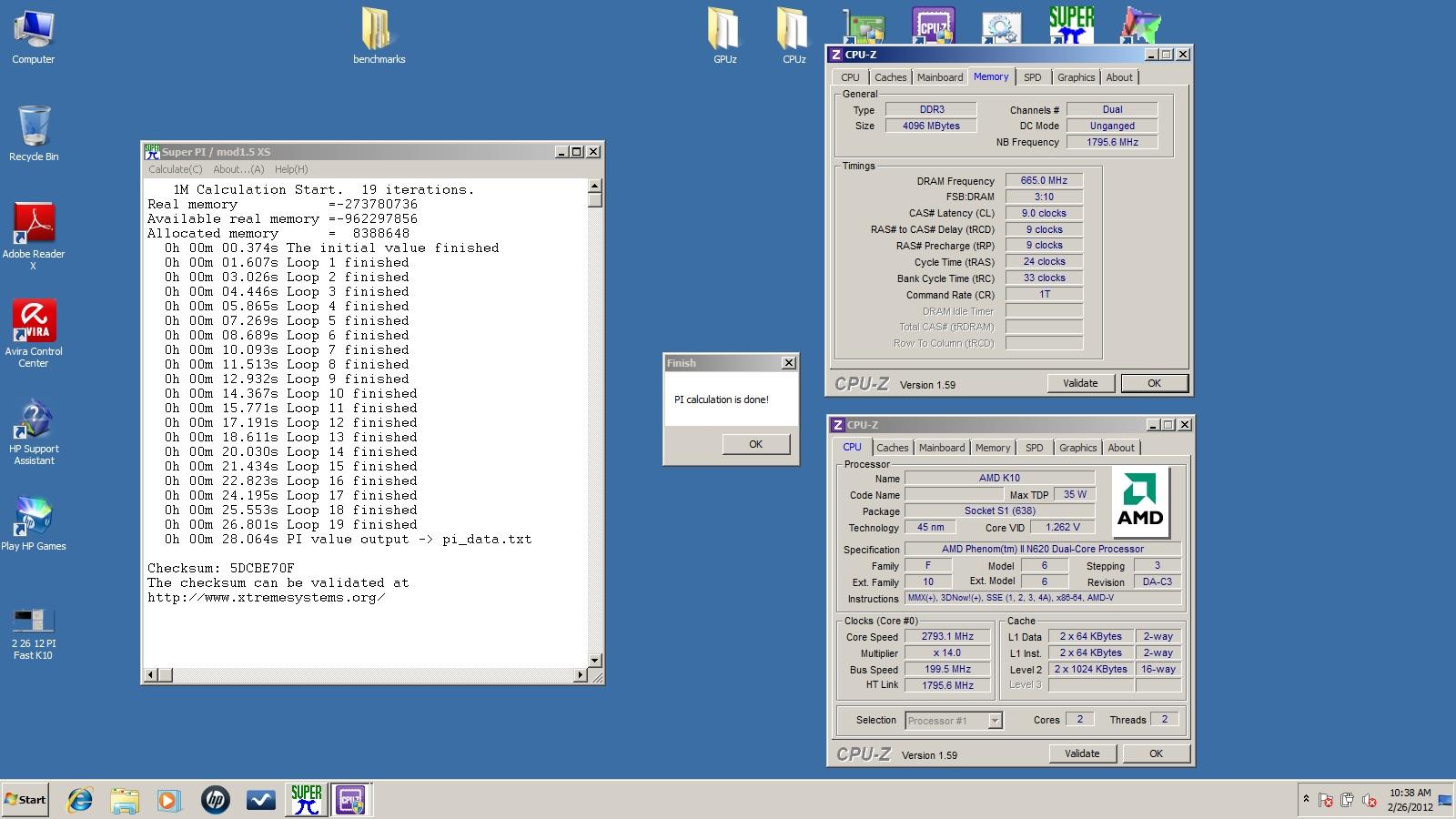Select About tab in upper CPU-Z window
This screenshot has height=819, width=1456.
click(1119, 78)
